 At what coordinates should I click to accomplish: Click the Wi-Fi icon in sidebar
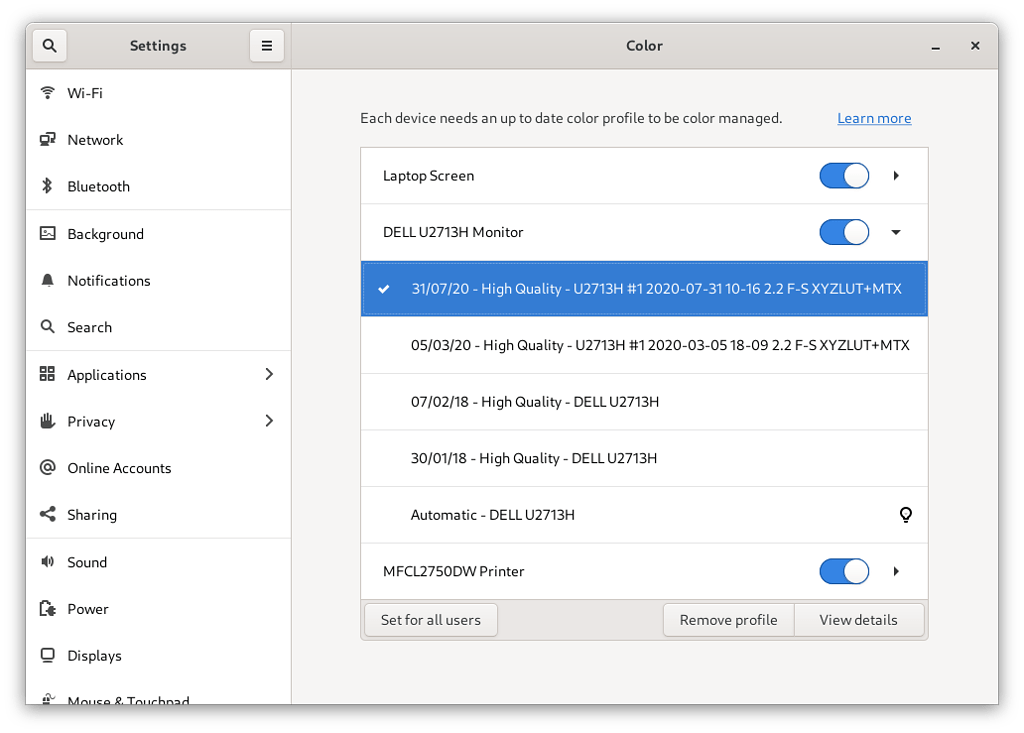tap(47, 93)
